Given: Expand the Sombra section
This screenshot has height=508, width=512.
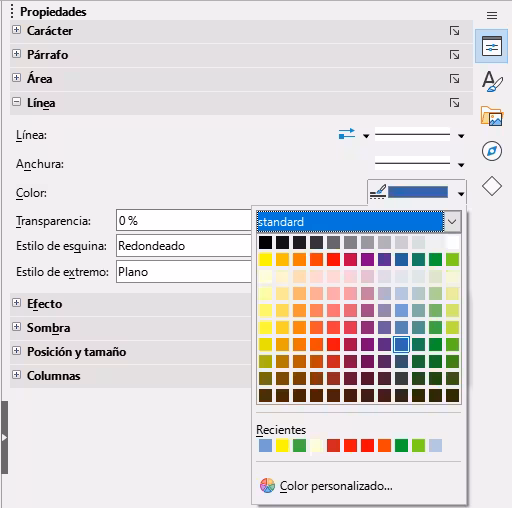Looking at the screenshot, I should (x=16, y=327).
